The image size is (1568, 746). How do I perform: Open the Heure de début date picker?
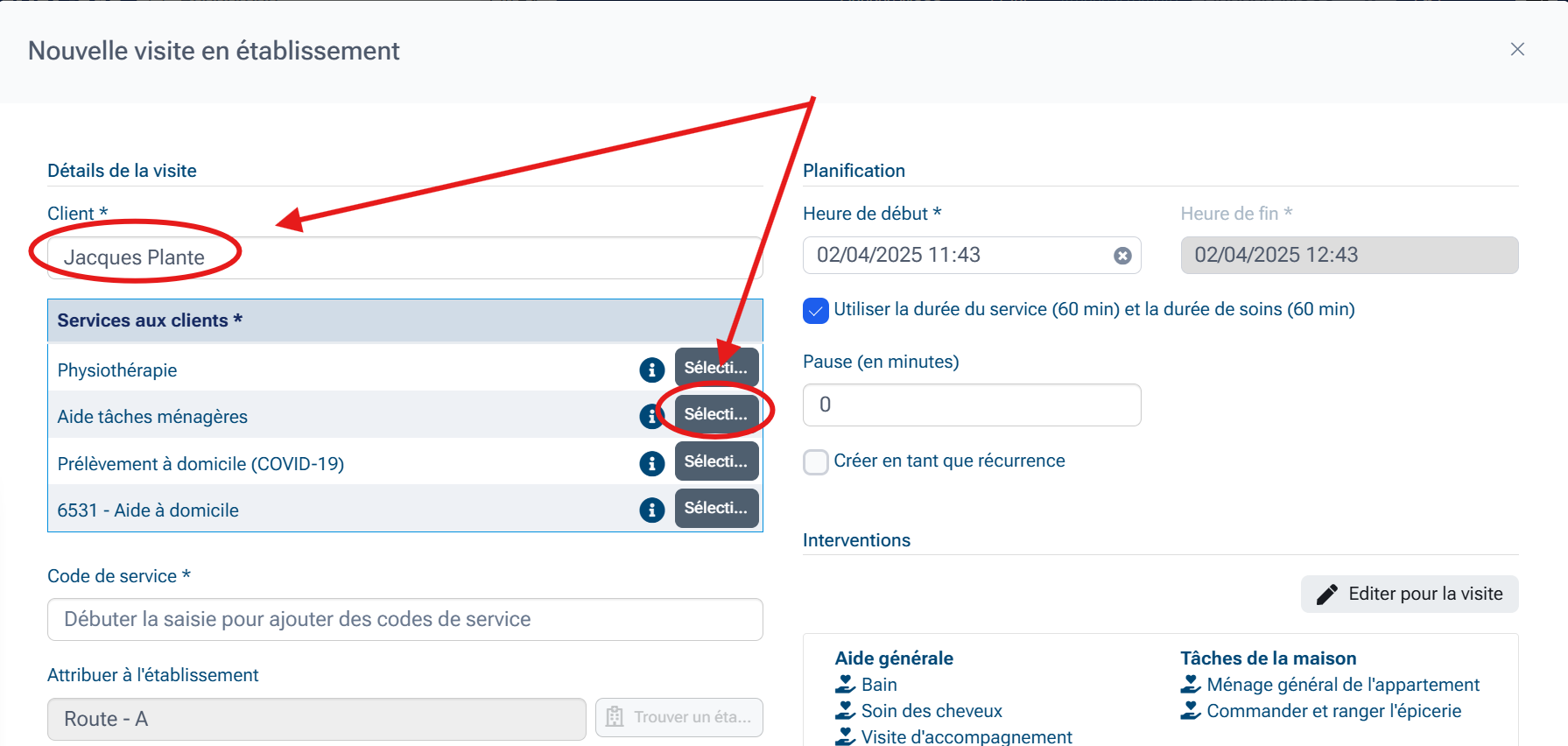coord(954,256)
